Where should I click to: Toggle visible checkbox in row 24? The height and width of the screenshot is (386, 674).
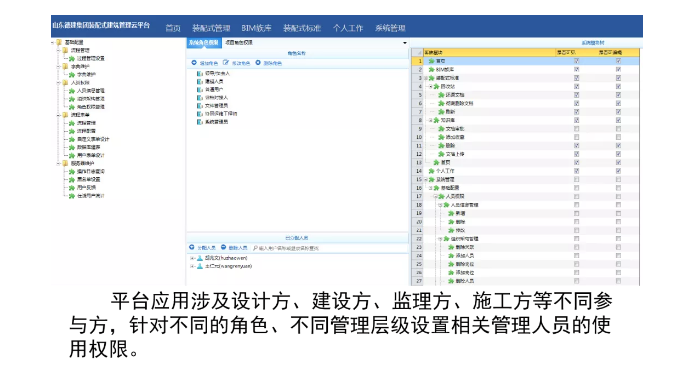[576, 256]
